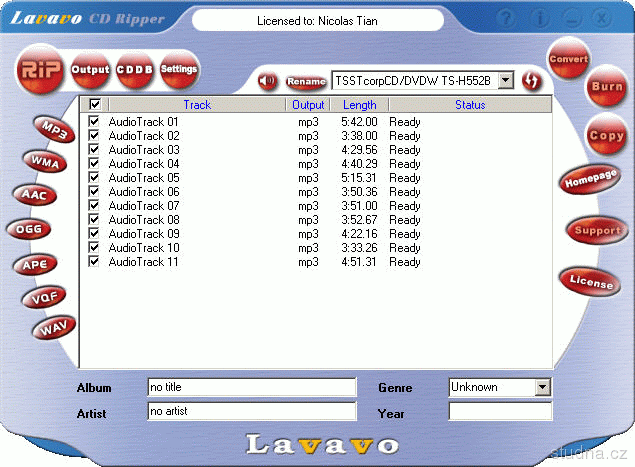Select AAC output format button

coord(34,195)
